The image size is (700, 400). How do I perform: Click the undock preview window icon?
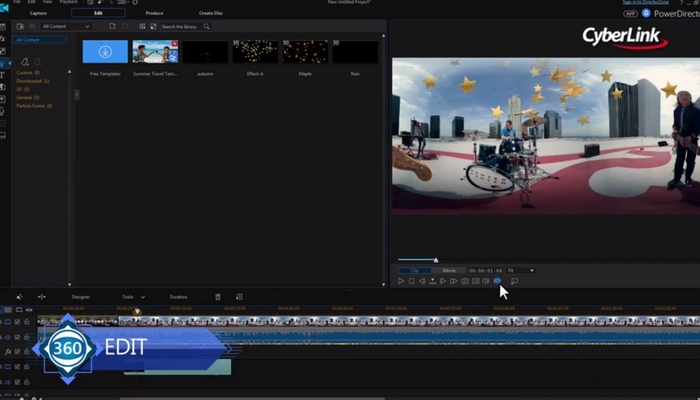click(515, 281)
